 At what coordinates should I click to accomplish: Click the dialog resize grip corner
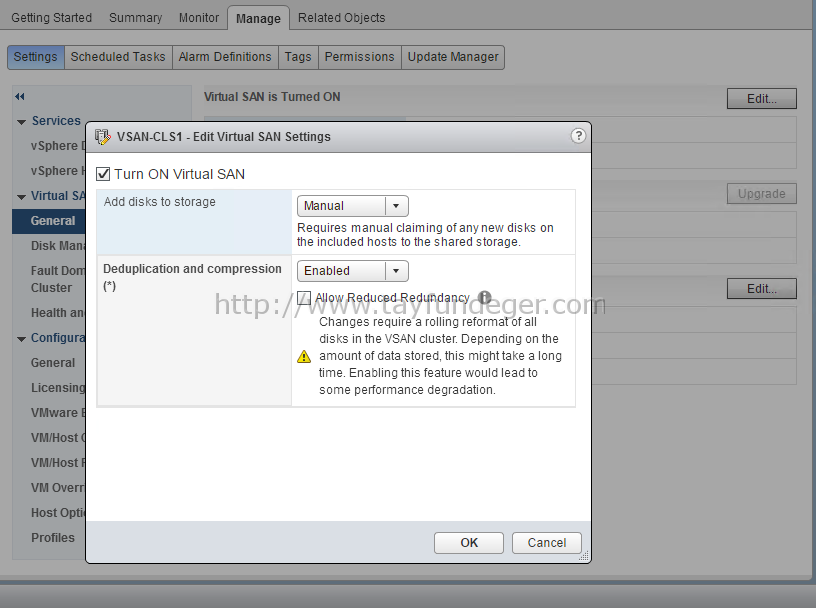pos(584,556)
